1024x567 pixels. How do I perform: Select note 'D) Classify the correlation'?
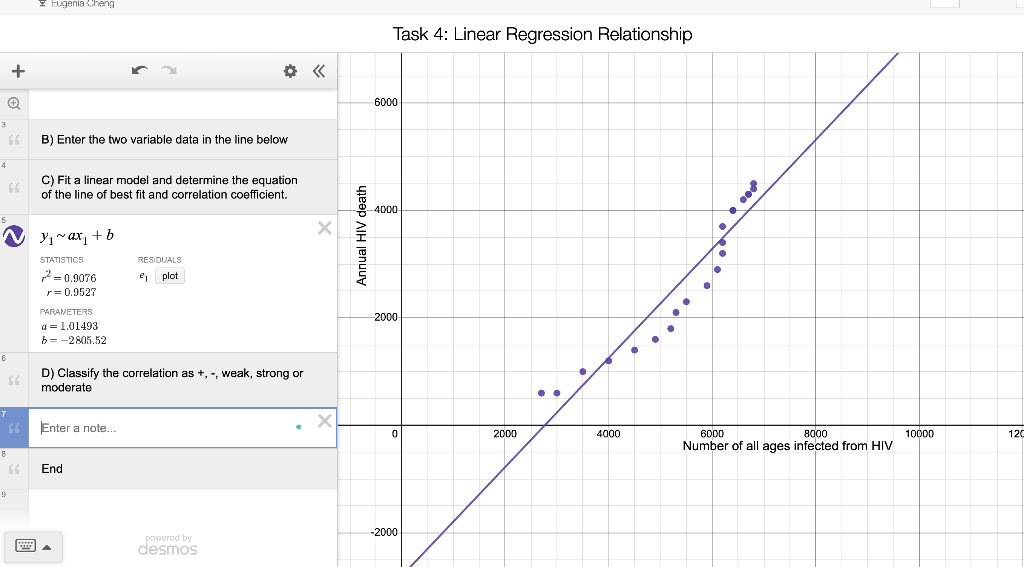click(172, 380)
